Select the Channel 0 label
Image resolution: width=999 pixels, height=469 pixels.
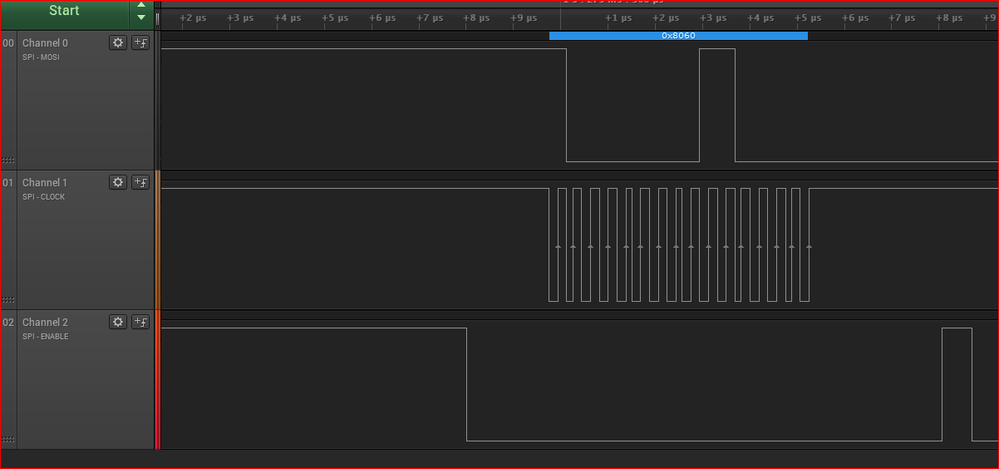pyautogui.click(x=45, y=43)
